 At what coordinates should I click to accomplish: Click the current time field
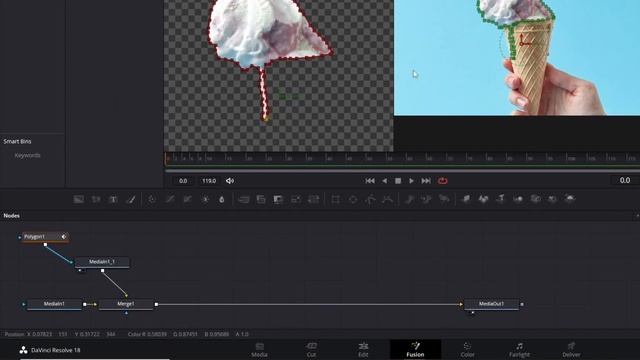(x=624, y=180)
